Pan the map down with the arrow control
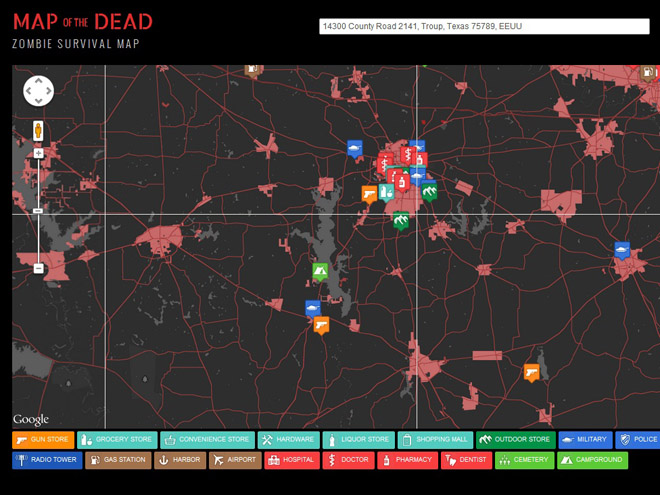The height and width of the screenshot is (495, 660). click(x=38, y=101)
